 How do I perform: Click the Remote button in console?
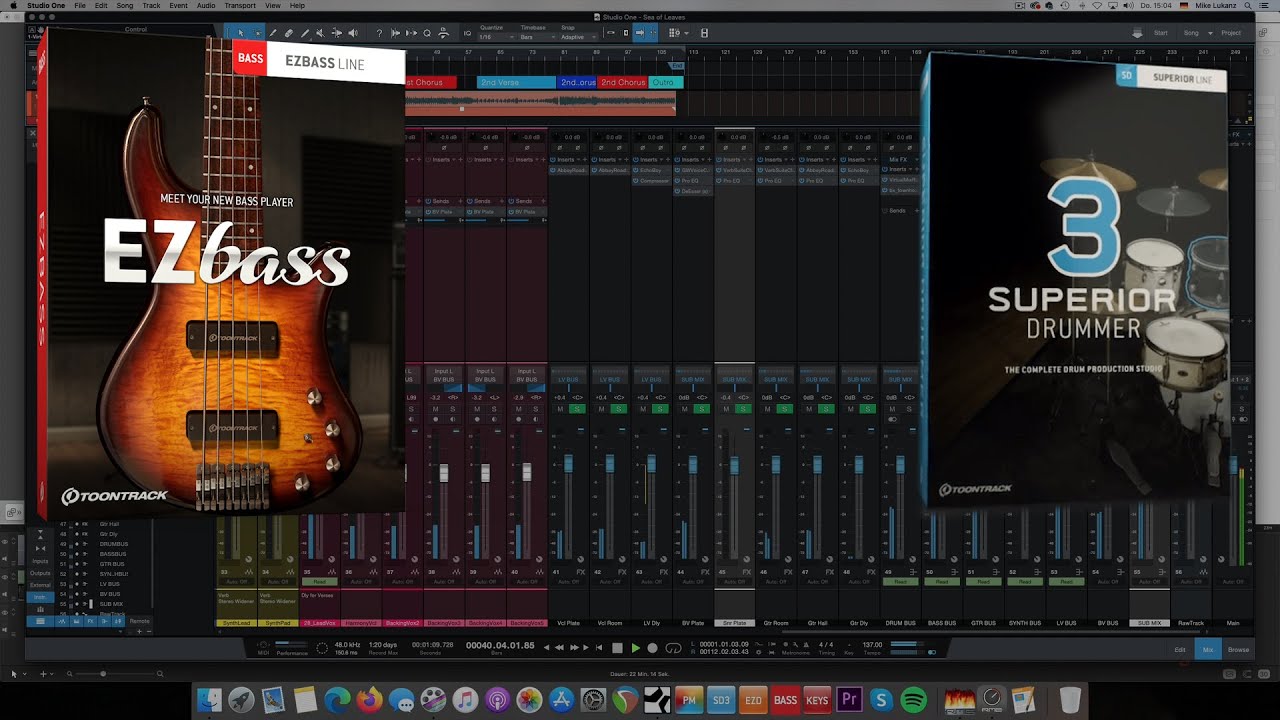[x=140, y=621]
